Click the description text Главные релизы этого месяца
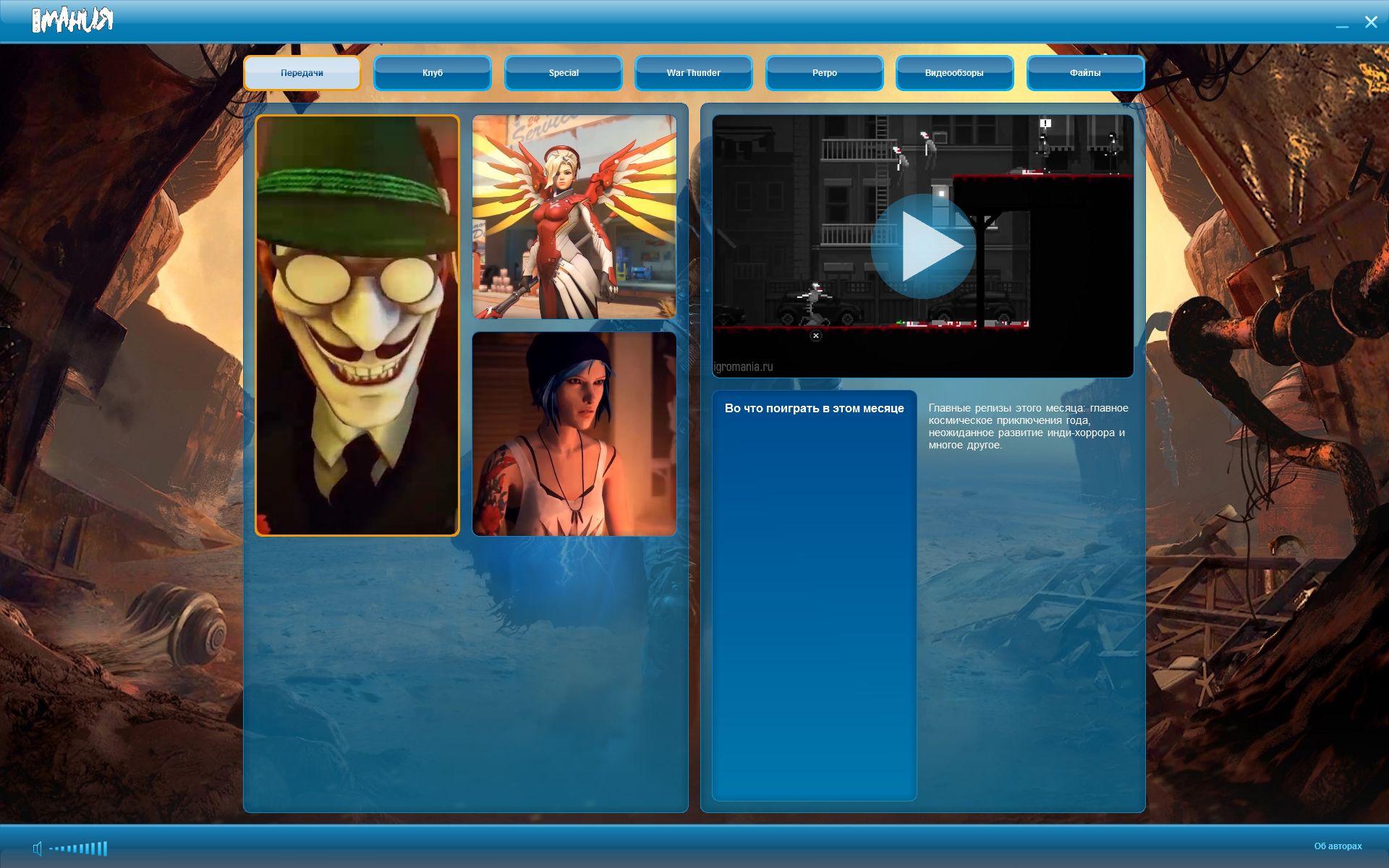The image size is (1389, 868). pyautogui.click(x=1028, y=426)
